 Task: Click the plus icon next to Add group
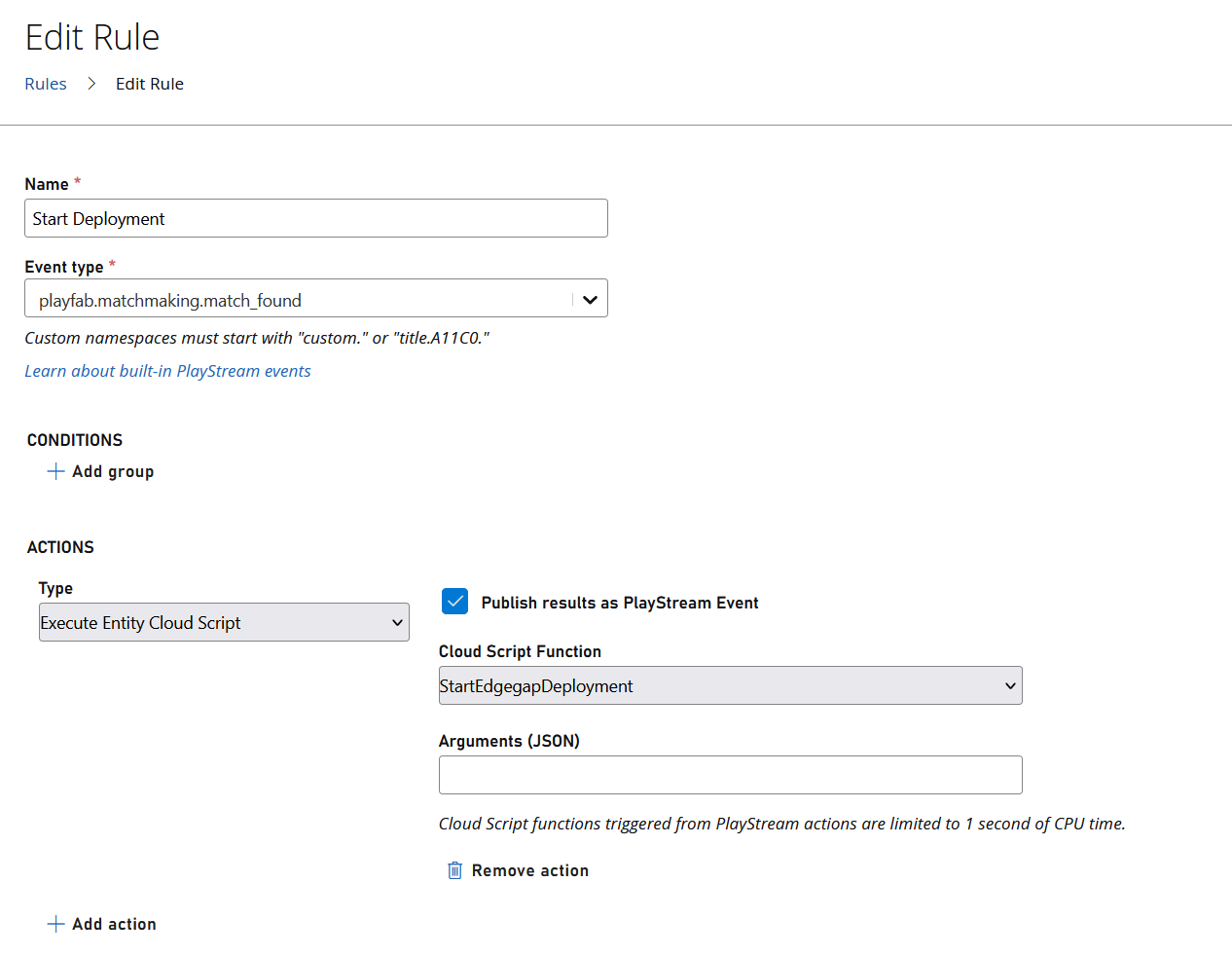55,471
